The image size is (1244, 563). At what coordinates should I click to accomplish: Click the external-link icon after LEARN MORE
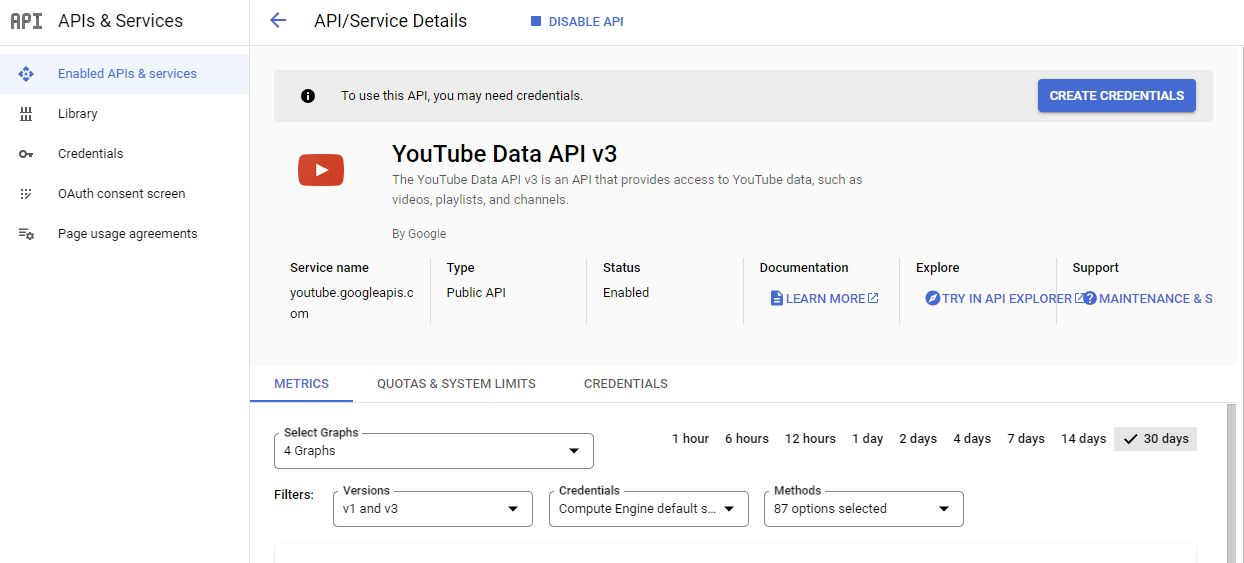tap(873, 298)
